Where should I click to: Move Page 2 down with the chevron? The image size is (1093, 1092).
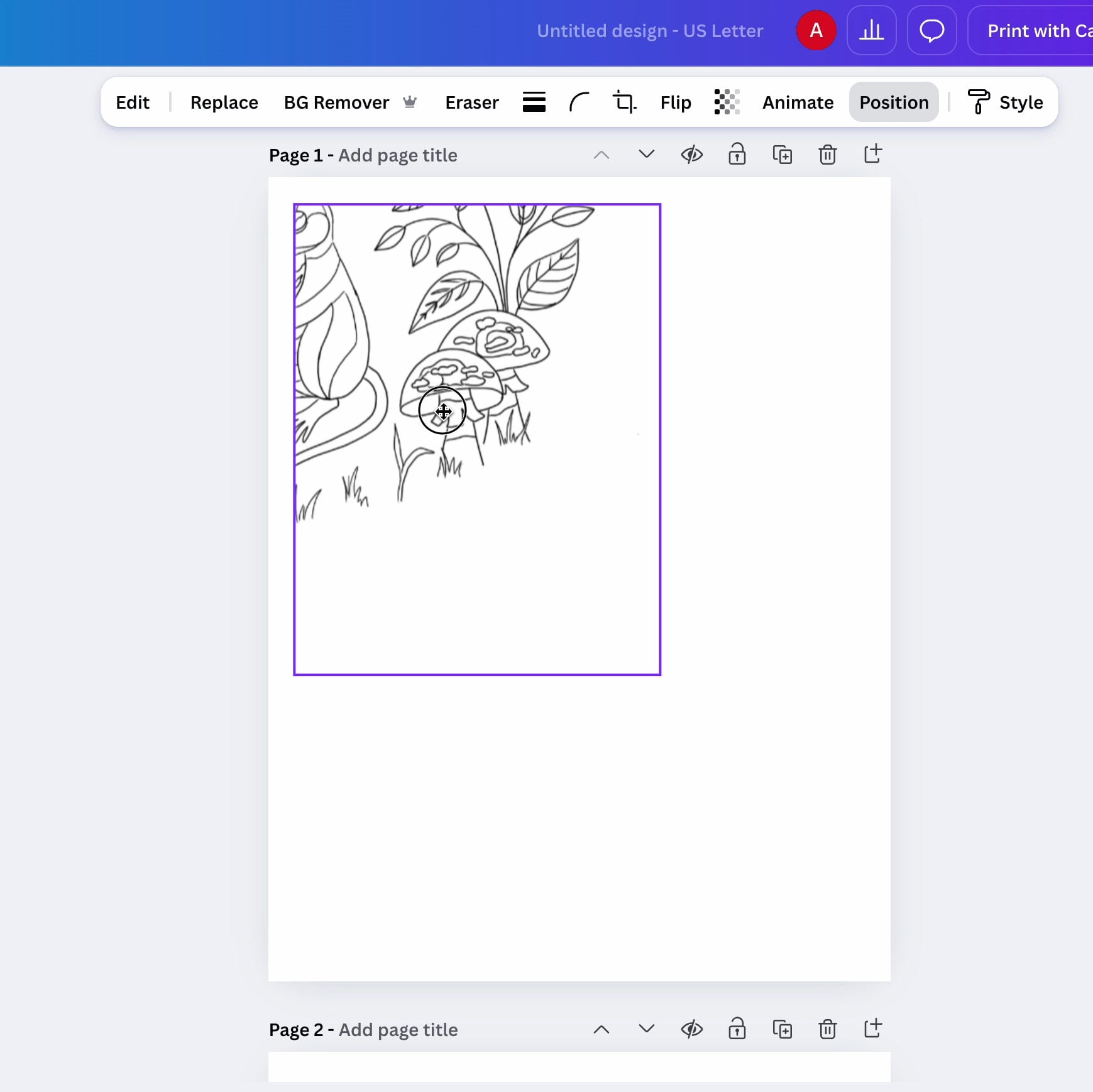647,1029
